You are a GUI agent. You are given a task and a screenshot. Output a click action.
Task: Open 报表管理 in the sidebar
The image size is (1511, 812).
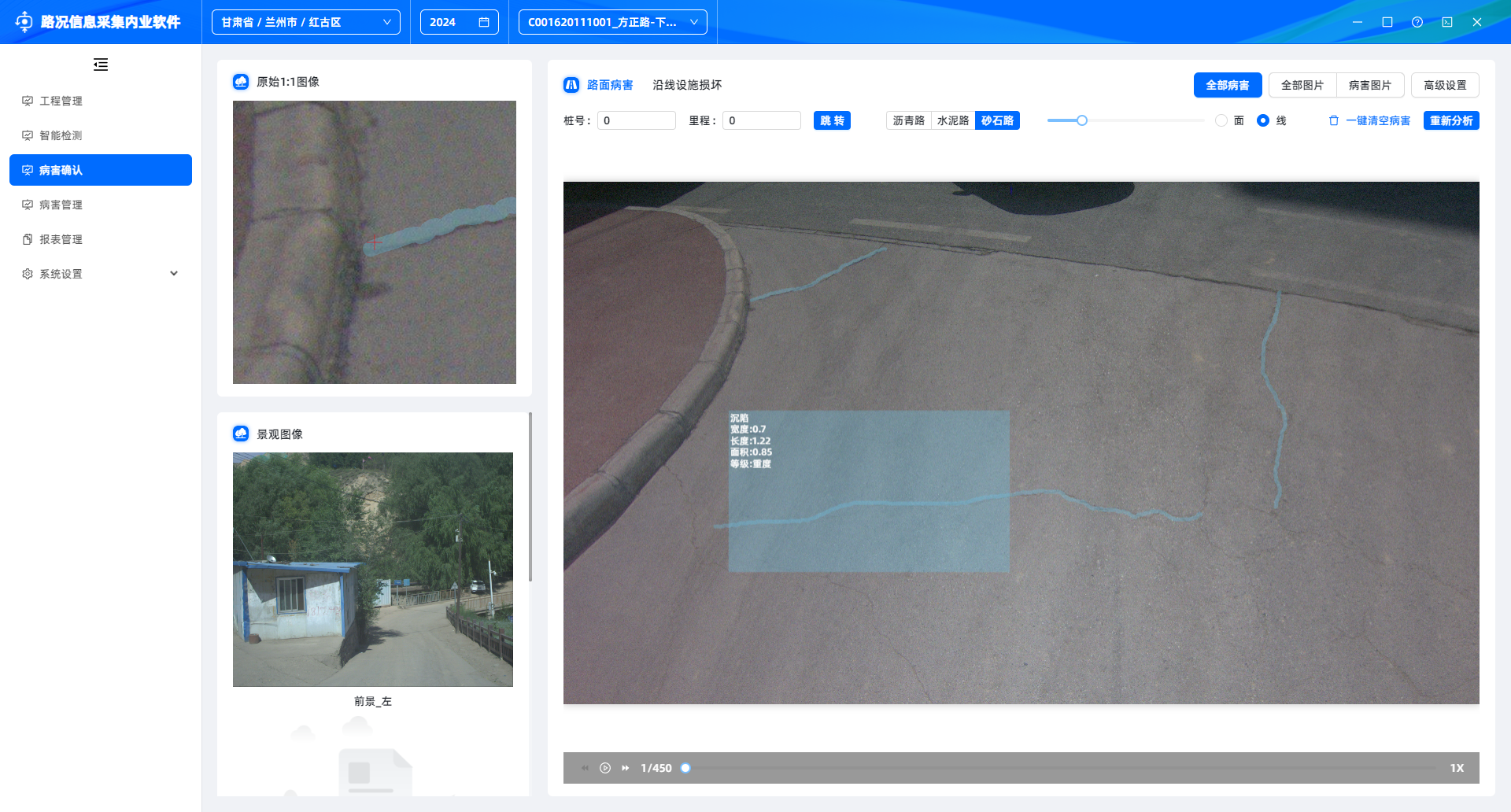pyautogui.click(x=61, y=239)
